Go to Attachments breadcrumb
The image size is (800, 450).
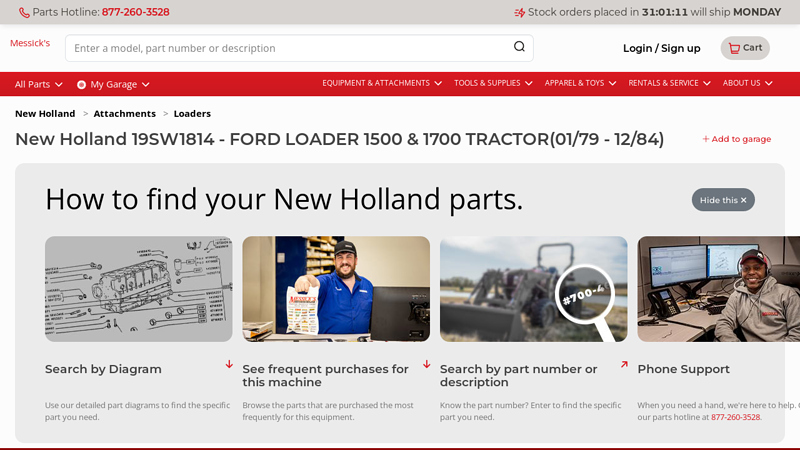pyautogui.click(x=124, y=114)
